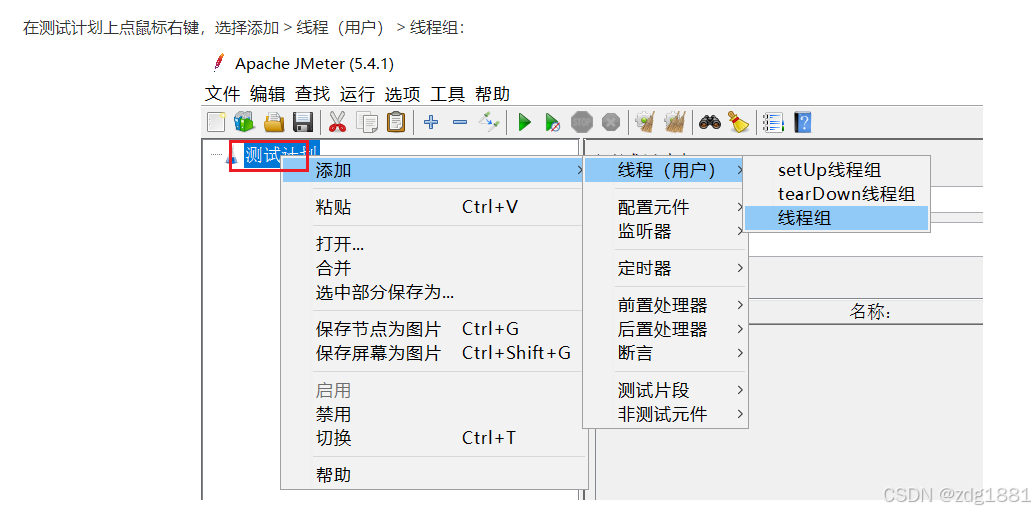The width and height of the screenshot is (1035, 513).
Task: Open the 选项 menu
Action: pyautogui.click(x=402, y=94)
